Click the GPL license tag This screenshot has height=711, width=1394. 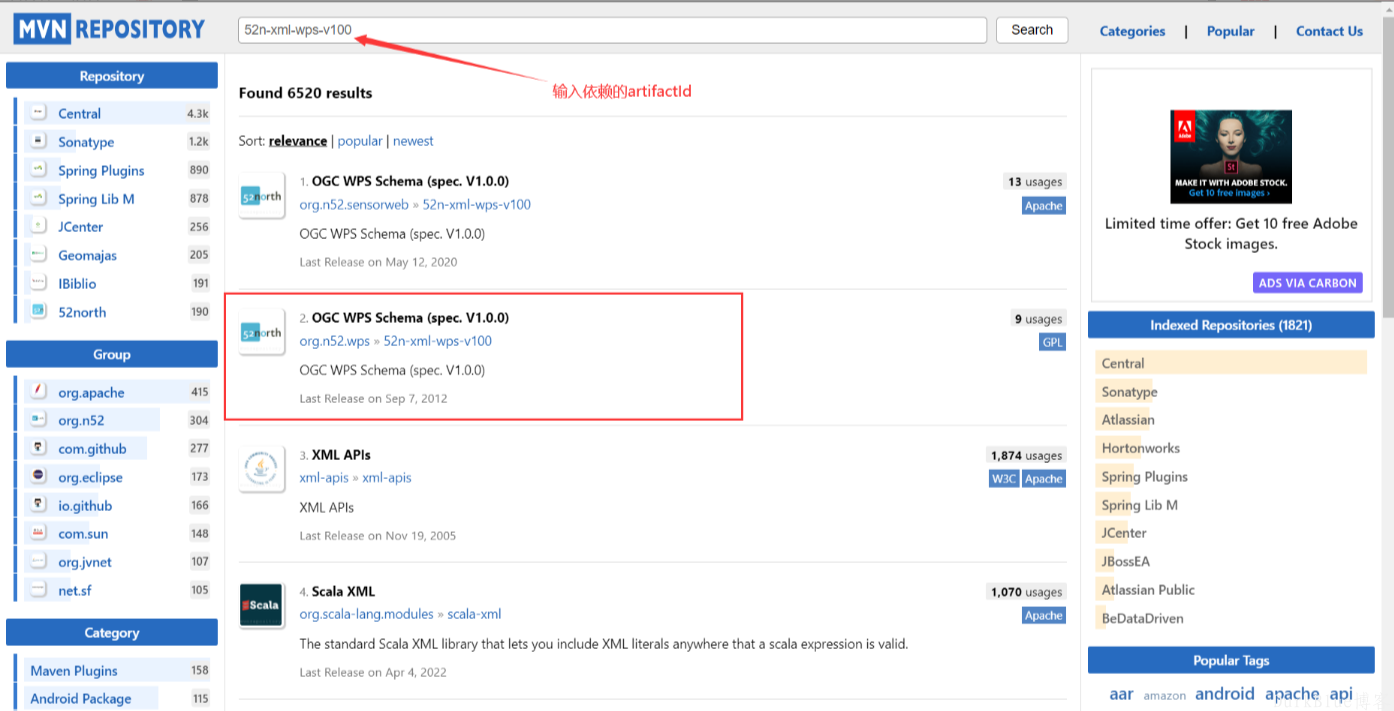point(1053,342)
